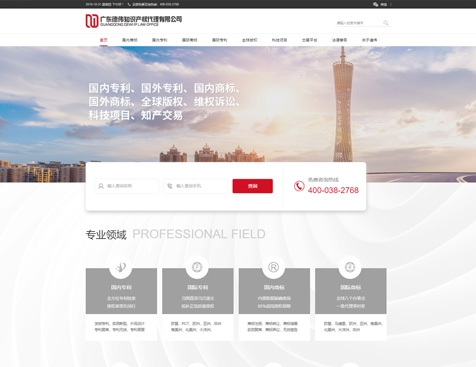Click the 国际商标 circular card icon
Viewport: 476px width, 367px height.
point(350,267)
